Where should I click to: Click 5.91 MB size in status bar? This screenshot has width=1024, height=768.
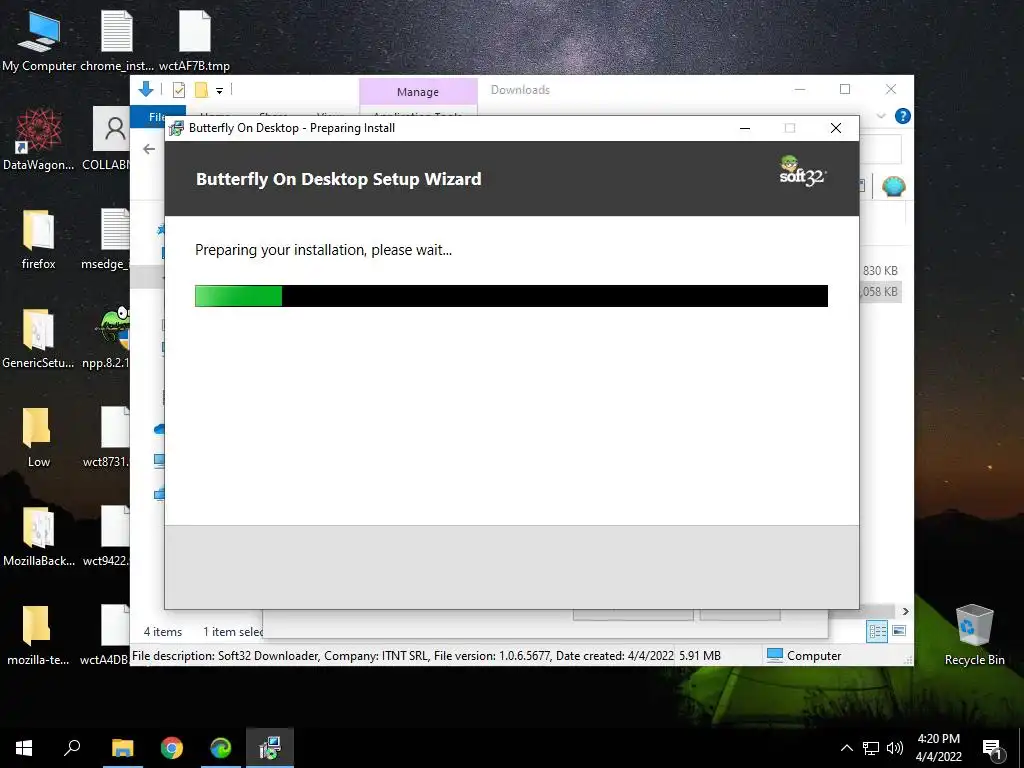click(x=700, y=656)
